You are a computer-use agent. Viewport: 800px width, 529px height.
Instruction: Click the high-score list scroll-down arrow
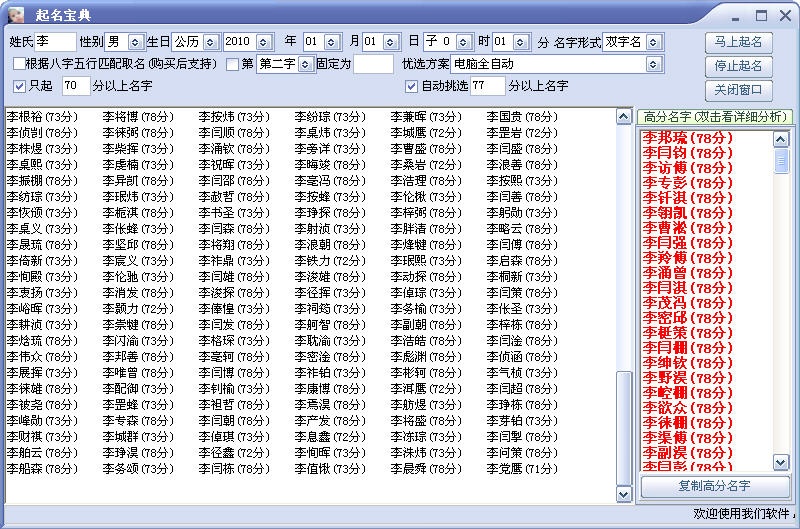781,462
